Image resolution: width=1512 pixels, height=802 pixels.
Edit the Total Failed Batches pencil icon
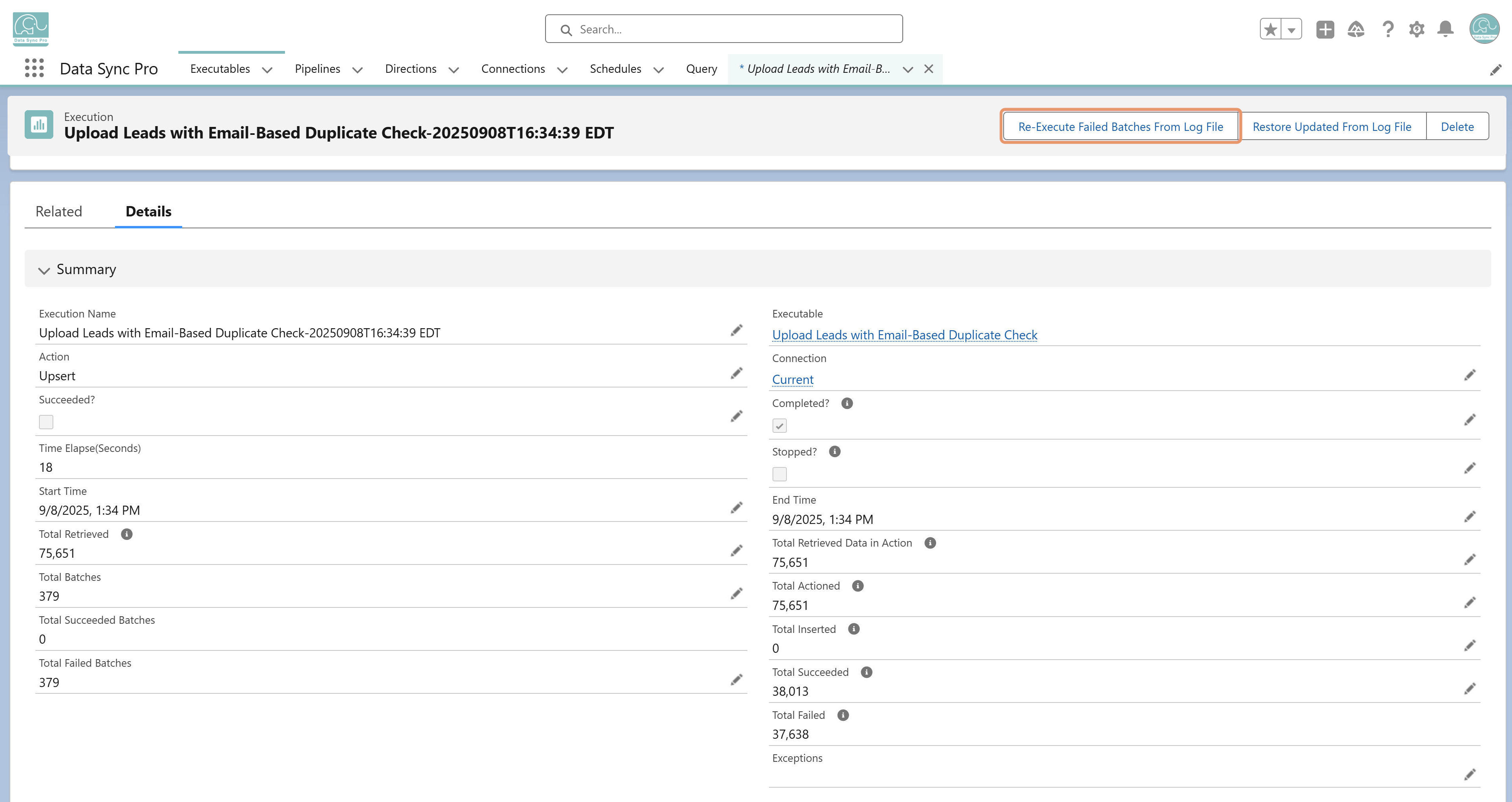click(737, 680)
